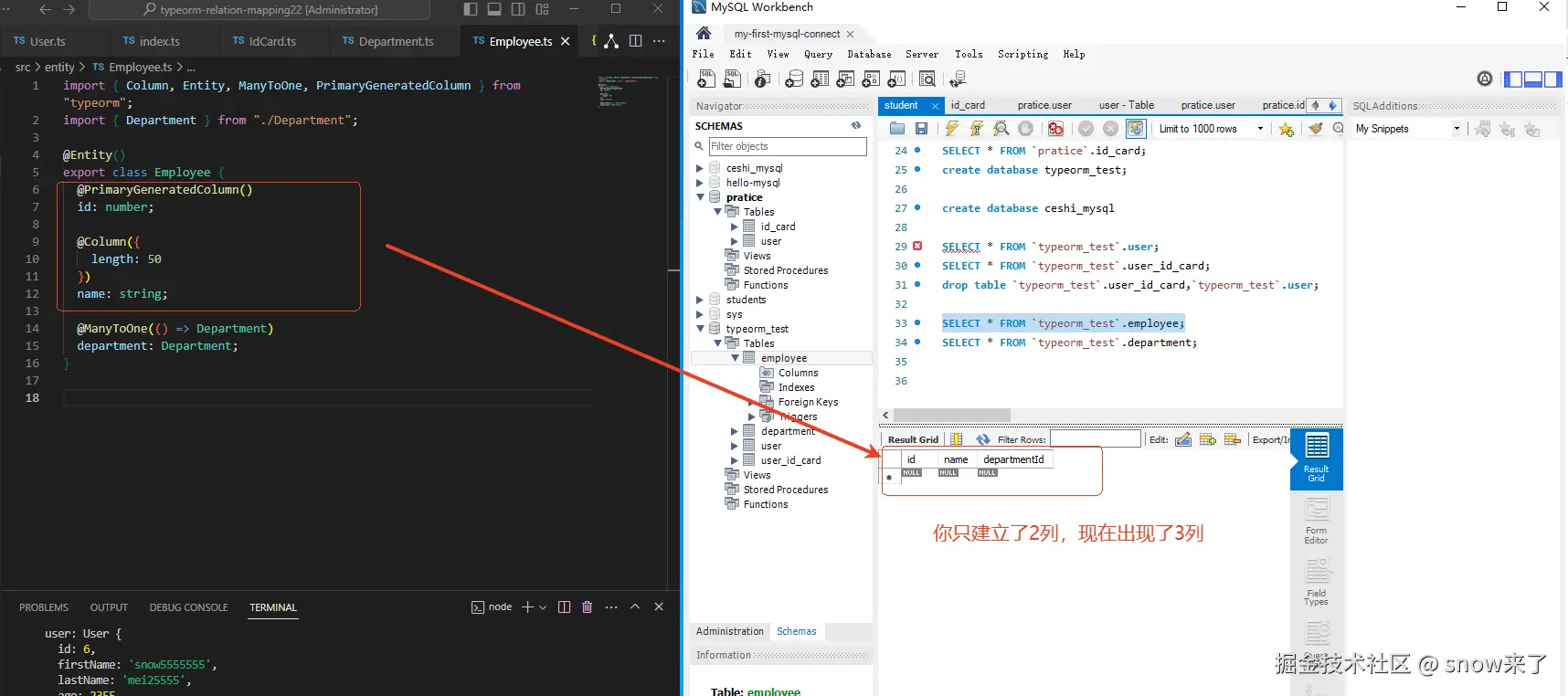Switch to the Administration tab
The height and width of the screenshot is (696, 1568).
[729, 631]
